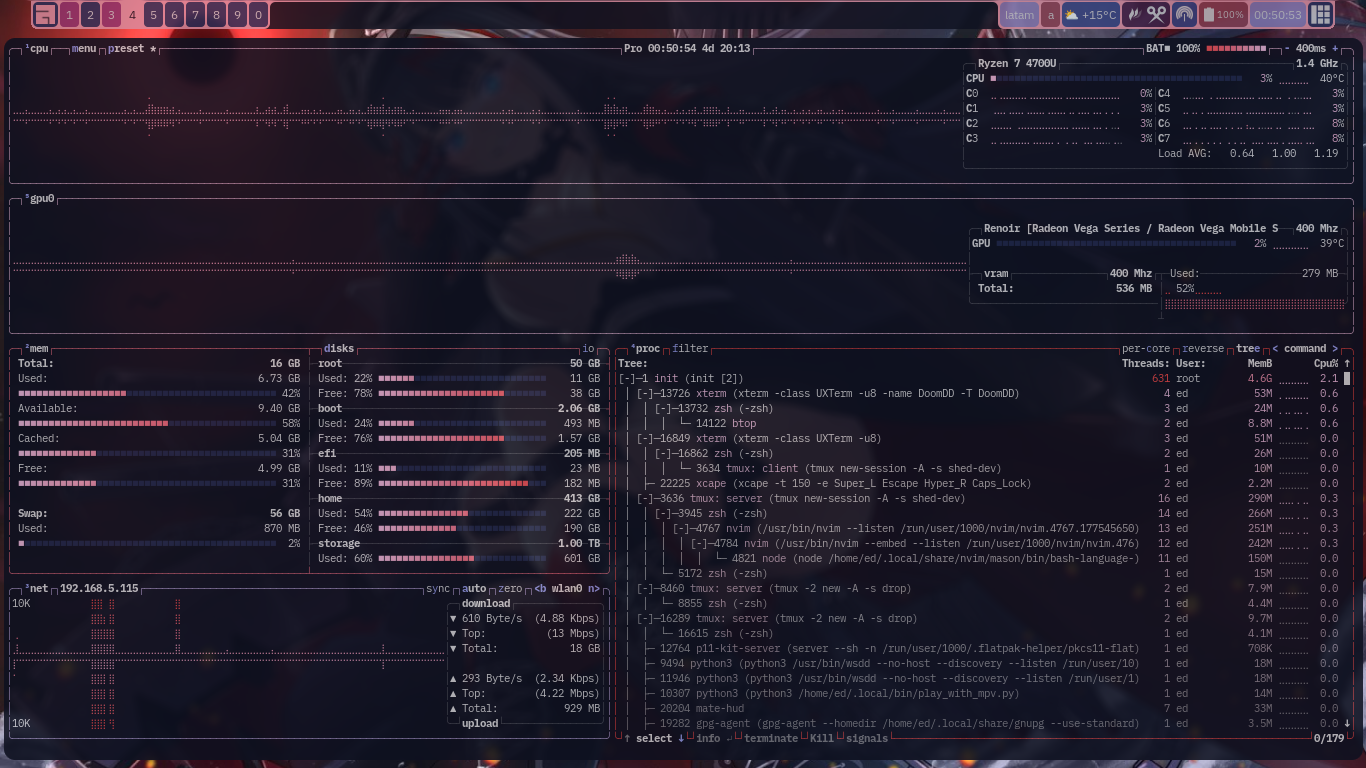Click the grid icon at the panel's far right
This screenshot has width=1366, height=768.
pyautogui.click(x=1321, y=14)
